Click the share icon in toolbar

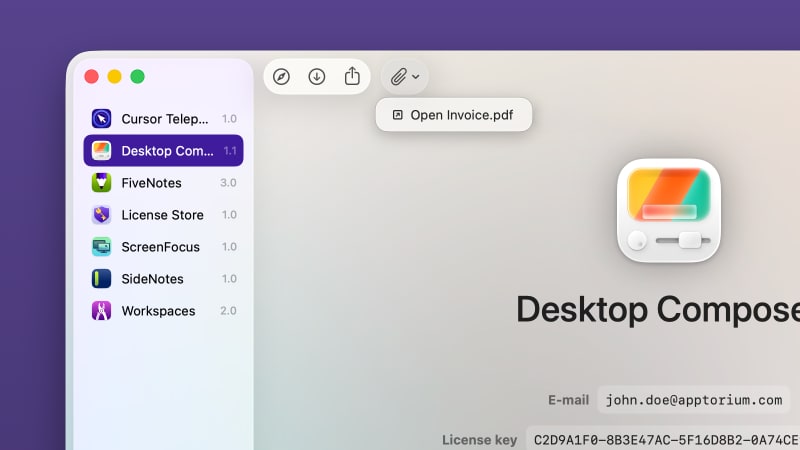tap(352, 76)
